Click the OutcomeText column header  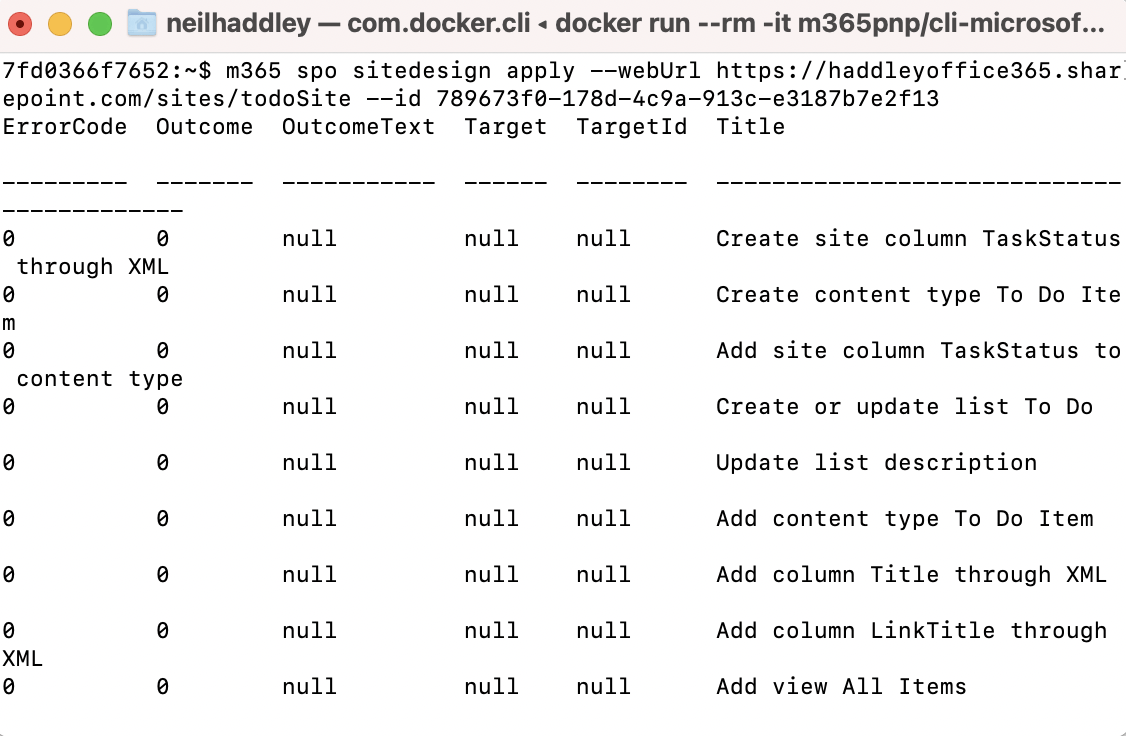tap(358, 127)
